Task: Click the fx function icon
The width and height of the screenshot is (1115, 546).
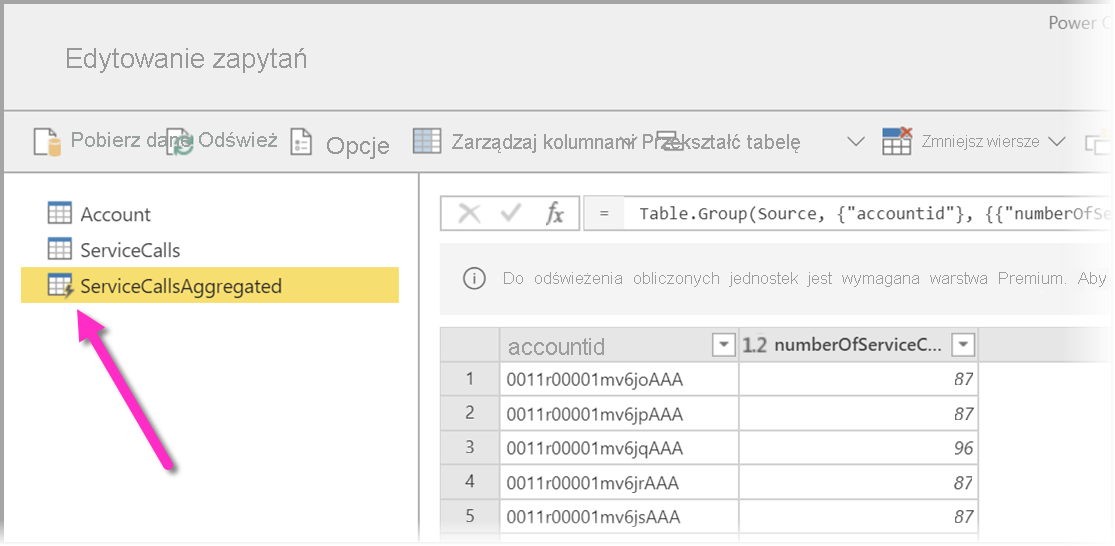Action: tap(554, 213)
